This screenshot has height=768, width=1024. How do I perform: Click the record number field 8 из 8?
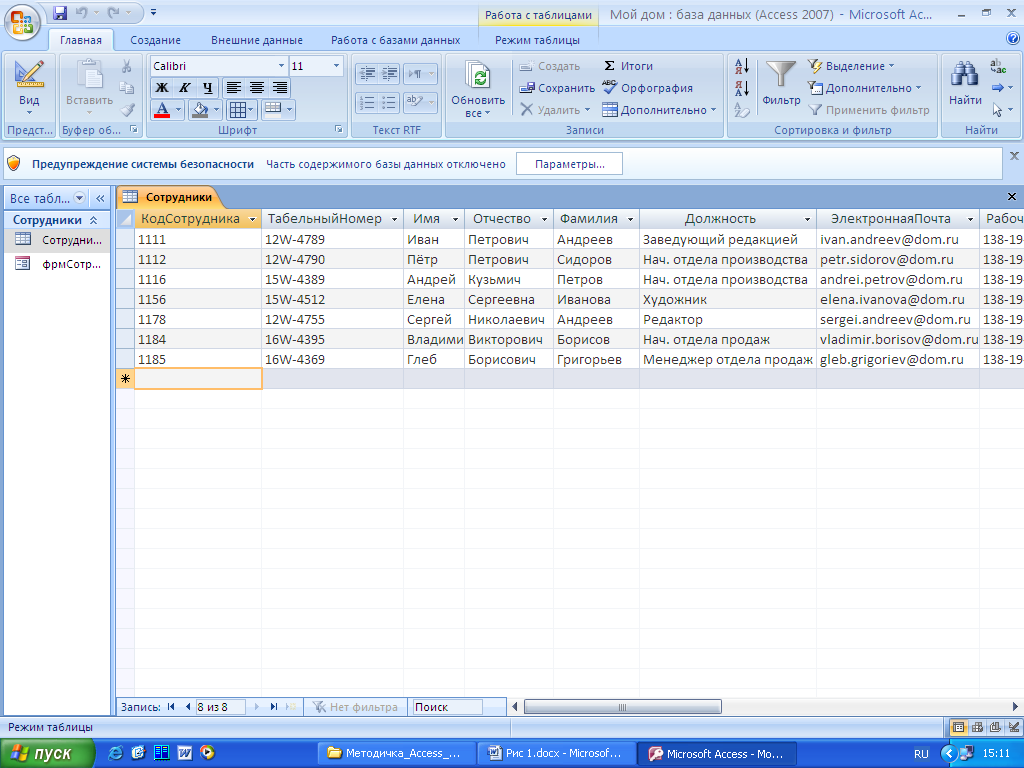221,707
